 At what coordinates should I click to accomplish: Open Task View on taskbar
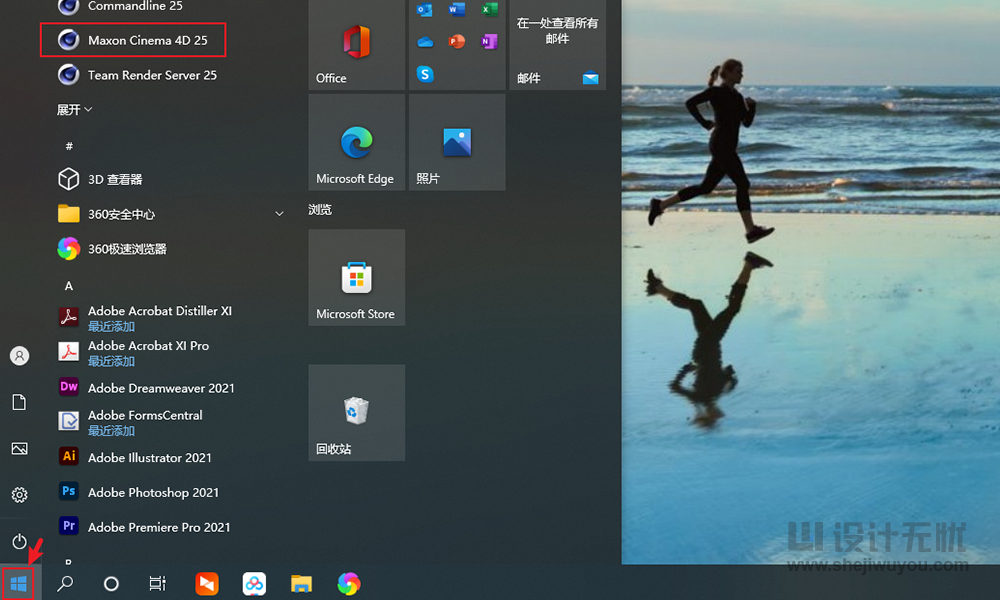pyautogui.click(x=158, y=583)
